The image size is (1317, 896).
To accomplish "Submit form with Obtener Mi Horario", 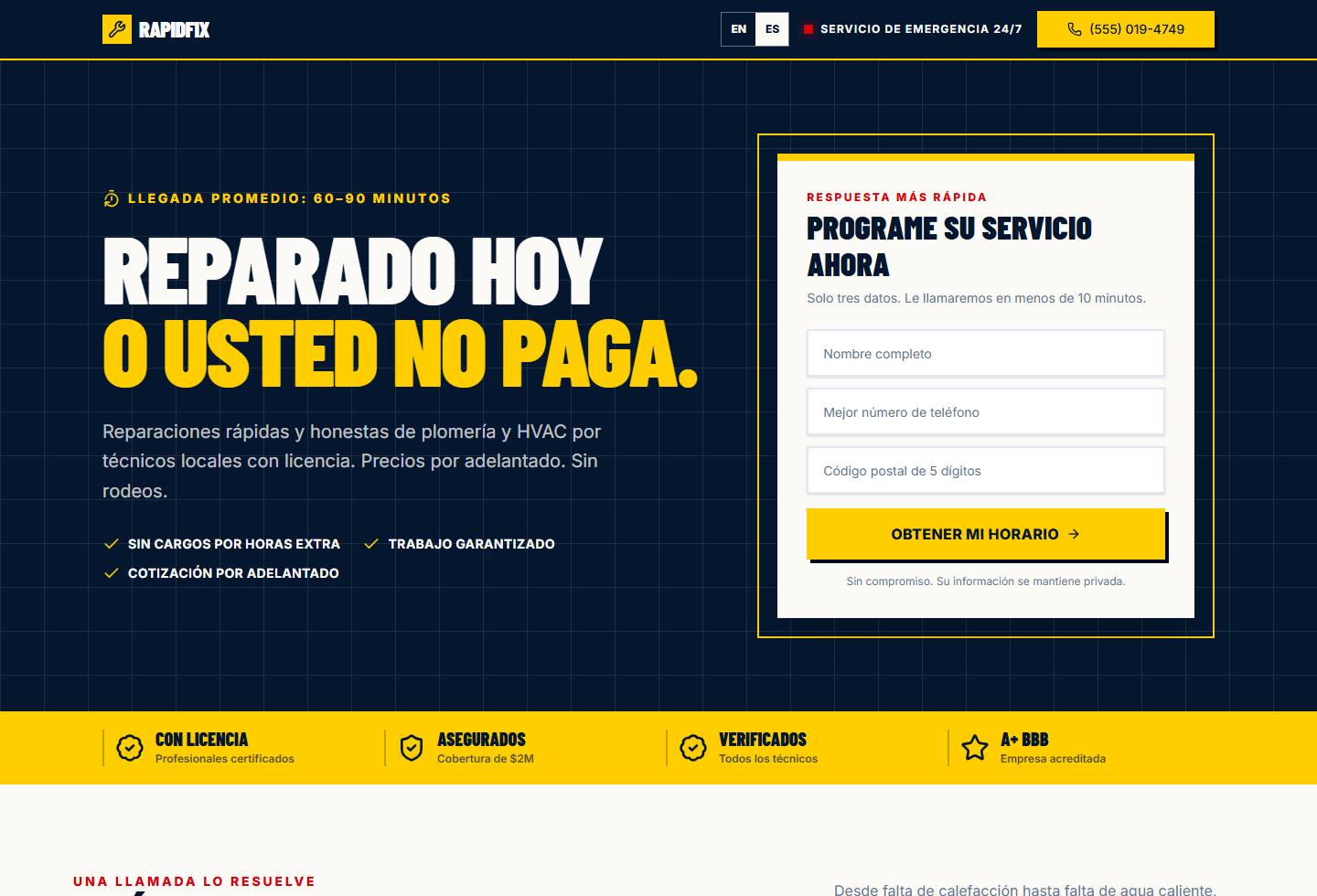I will pyautogui.click(x=986, y=534).
